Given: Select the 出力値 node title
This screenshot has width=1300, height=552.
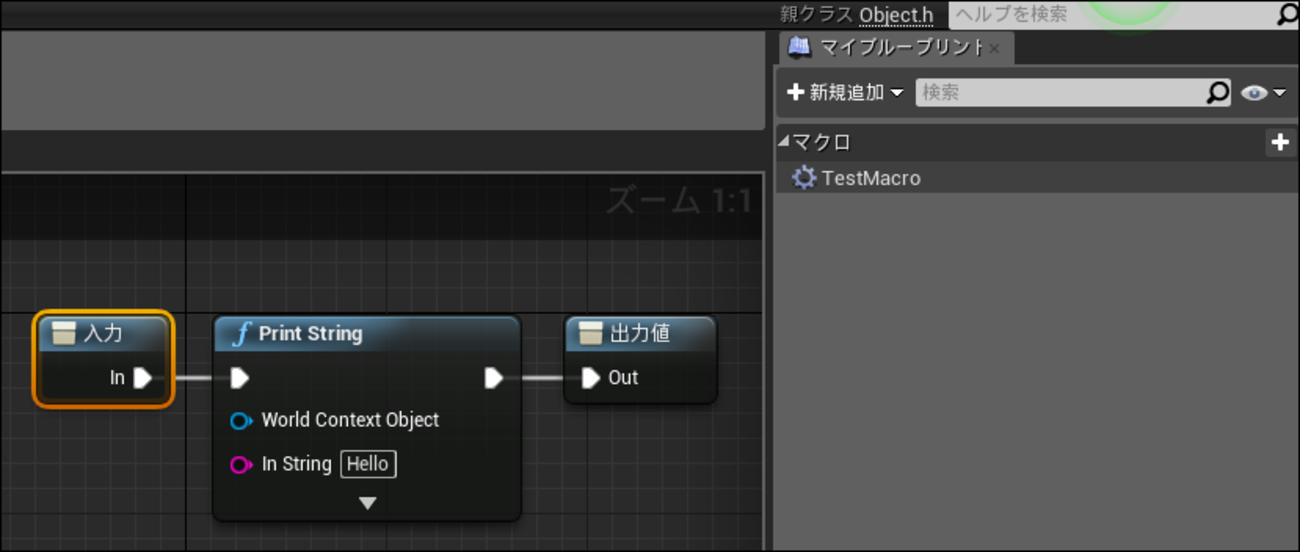Looking at the screenshot, I should (640, 333).
